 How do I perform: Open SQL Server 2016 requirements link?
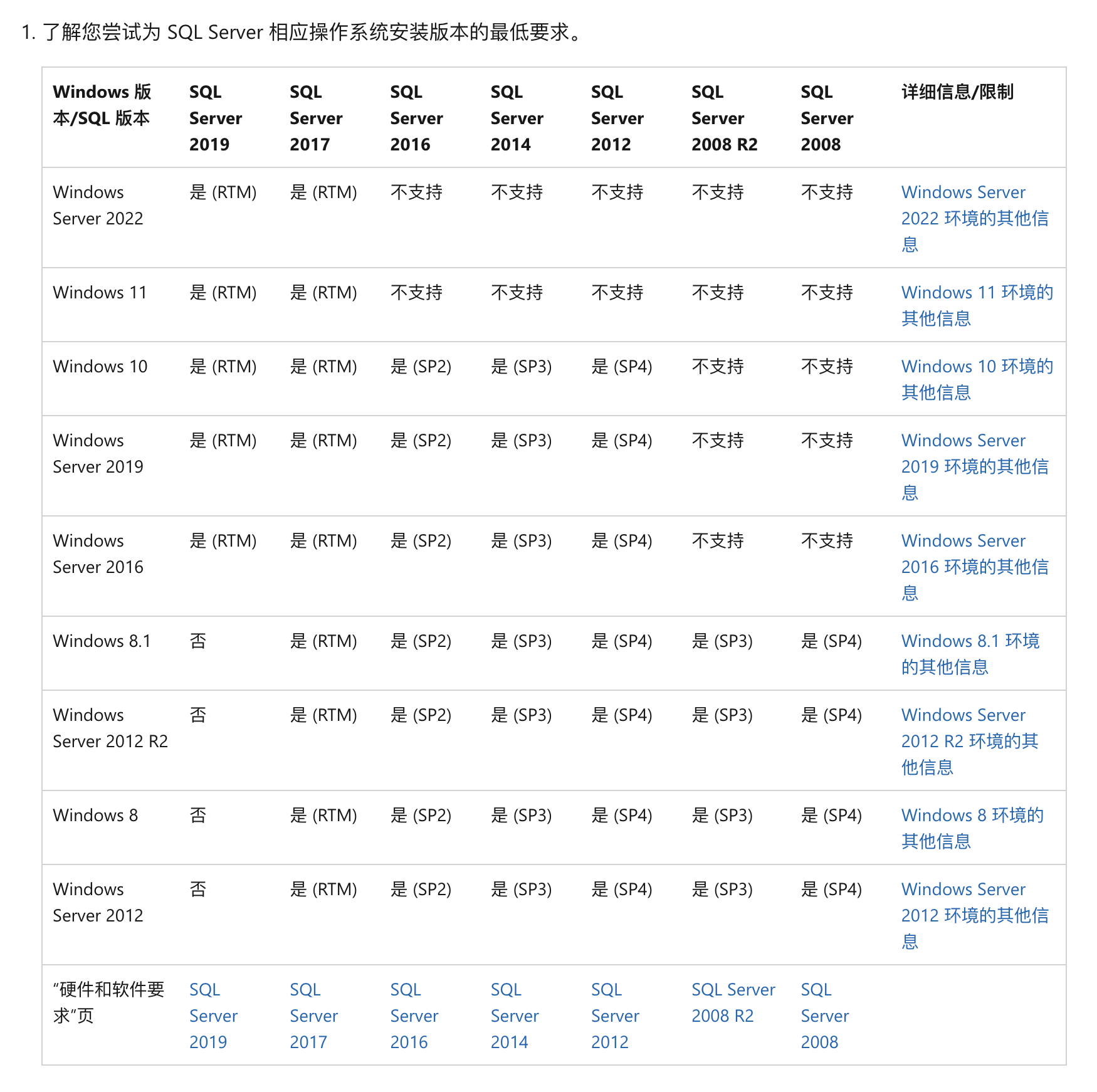point(414,1016)
